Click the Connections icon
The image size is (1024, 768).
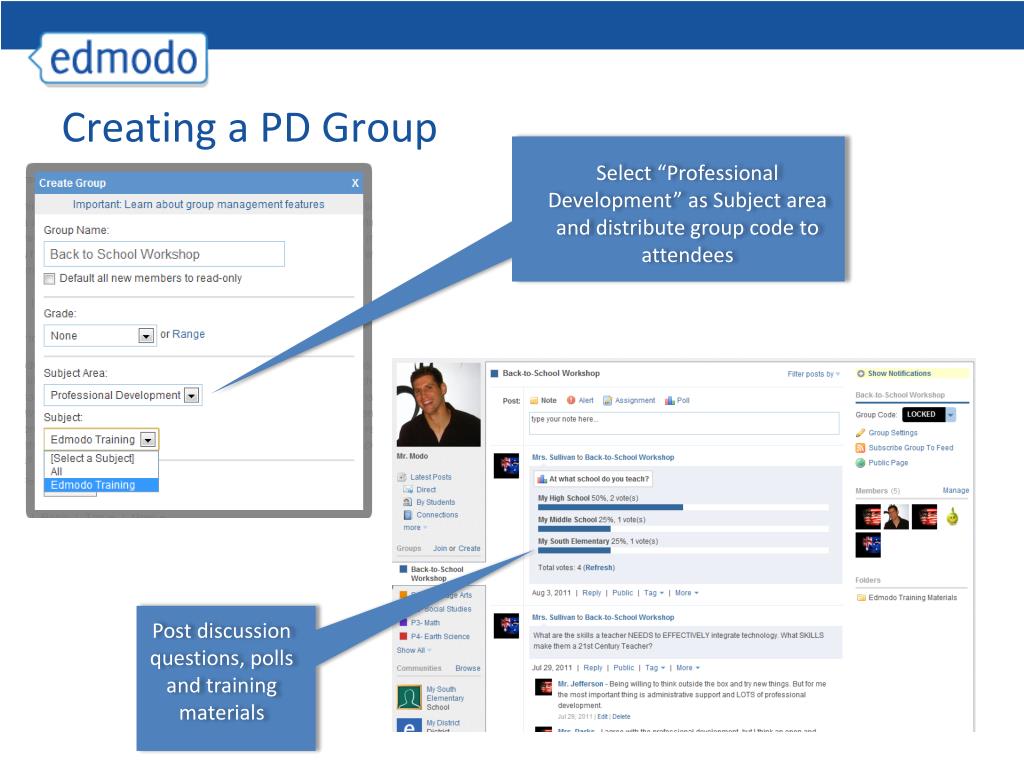[x=408, y=515]
